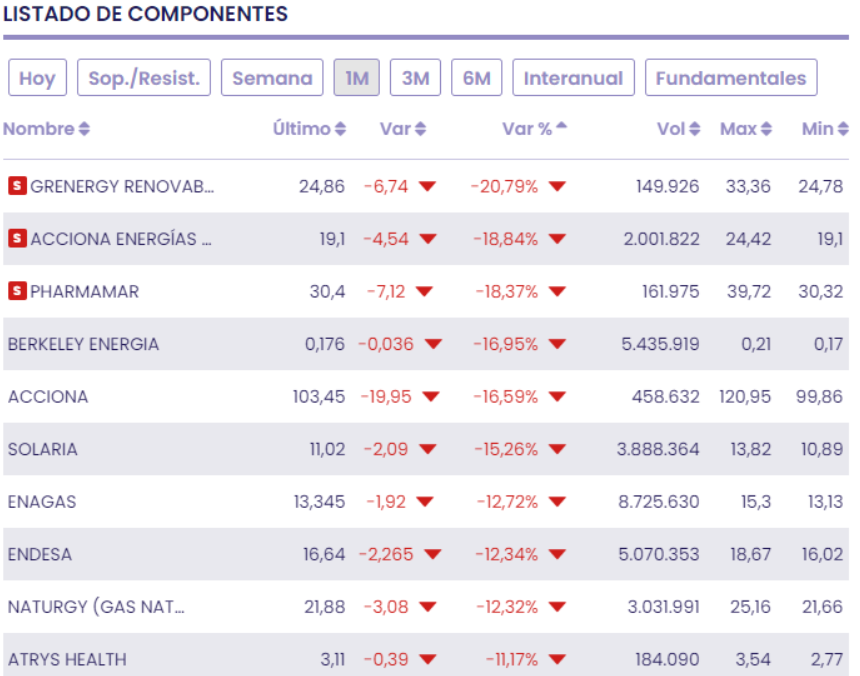The image size is (860, 676).
Task: Click the red S badge beside GRENERGY RENOVAB
Action: [17, 186]
